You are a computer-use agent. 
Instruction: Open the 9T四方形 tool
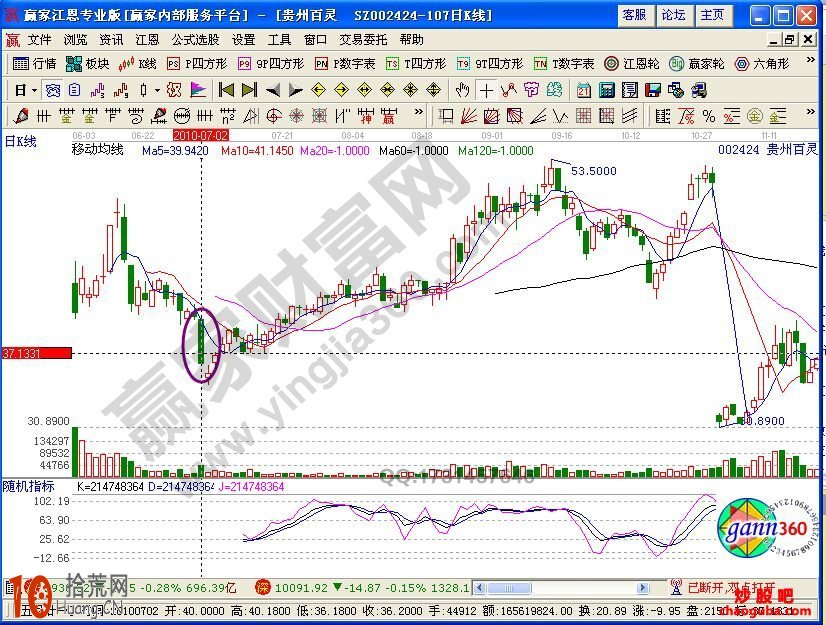490,64
